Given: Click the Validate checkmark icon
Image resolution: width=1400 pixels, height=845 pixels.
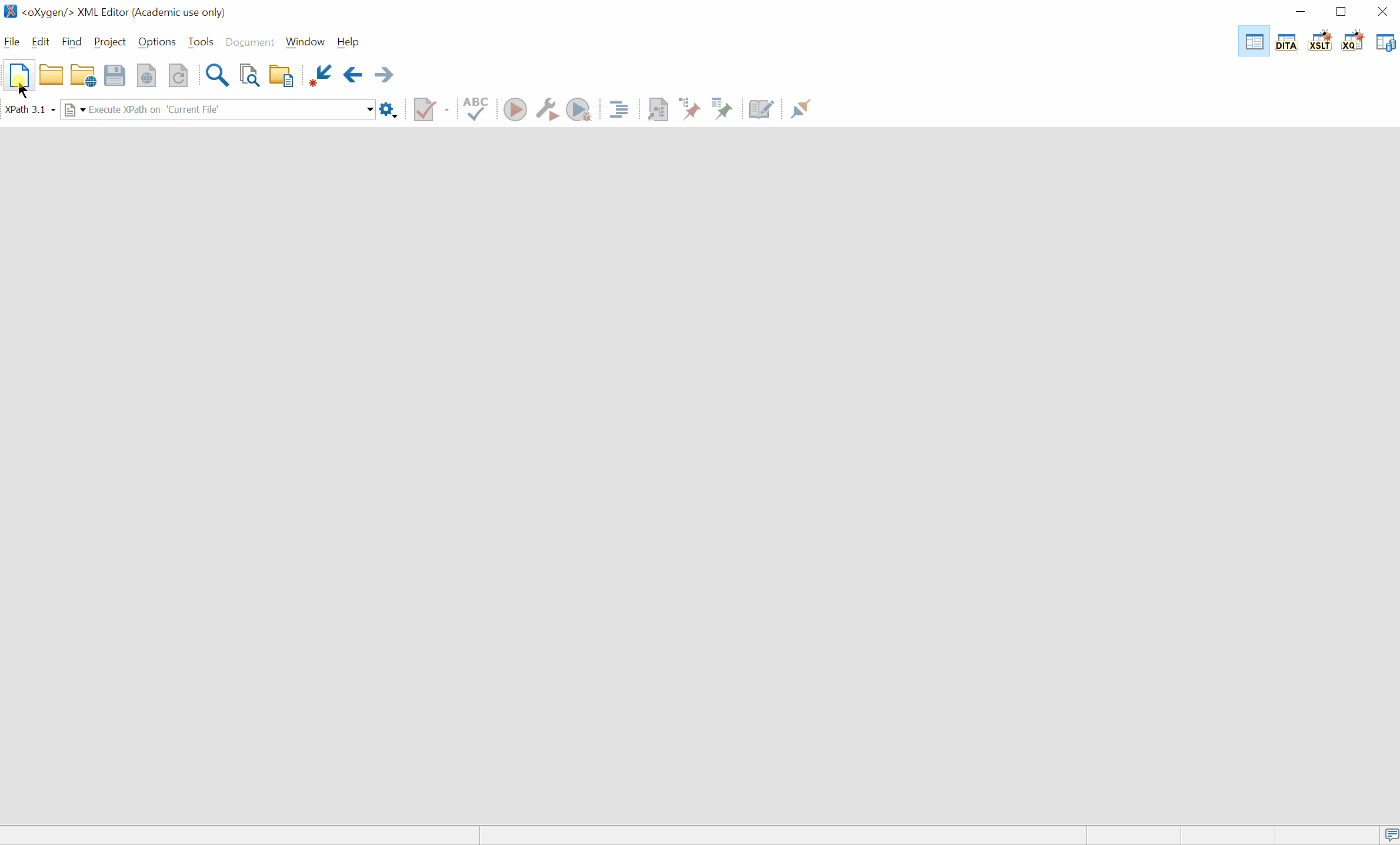Looking at the screenshot, I should click(425, 109).
